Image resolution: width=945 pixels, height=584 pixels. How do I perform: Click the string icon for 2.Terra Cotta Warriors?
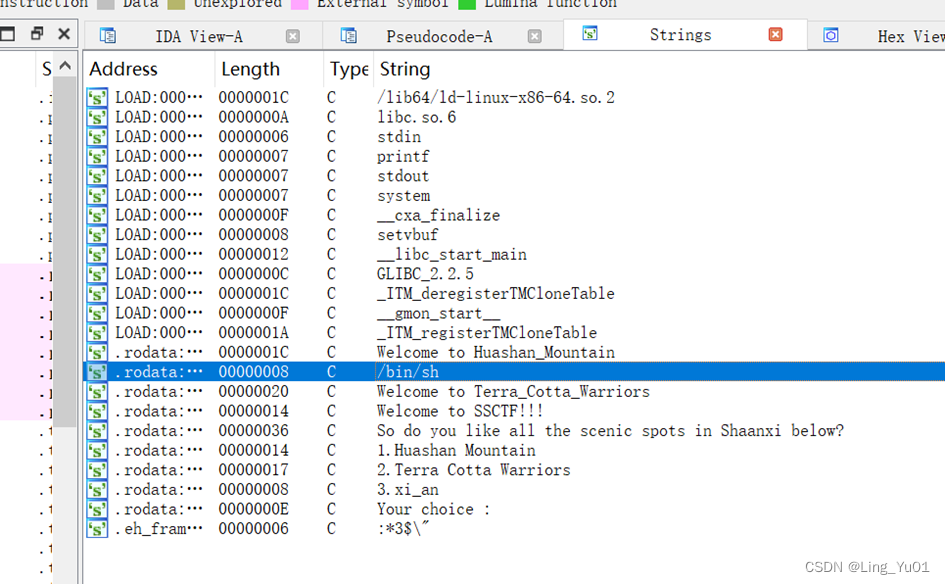97,470
